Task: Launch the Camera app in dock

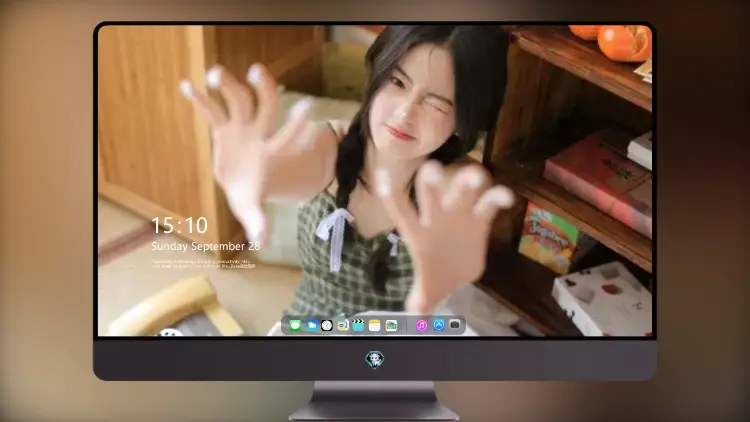Action: [455, 325]
